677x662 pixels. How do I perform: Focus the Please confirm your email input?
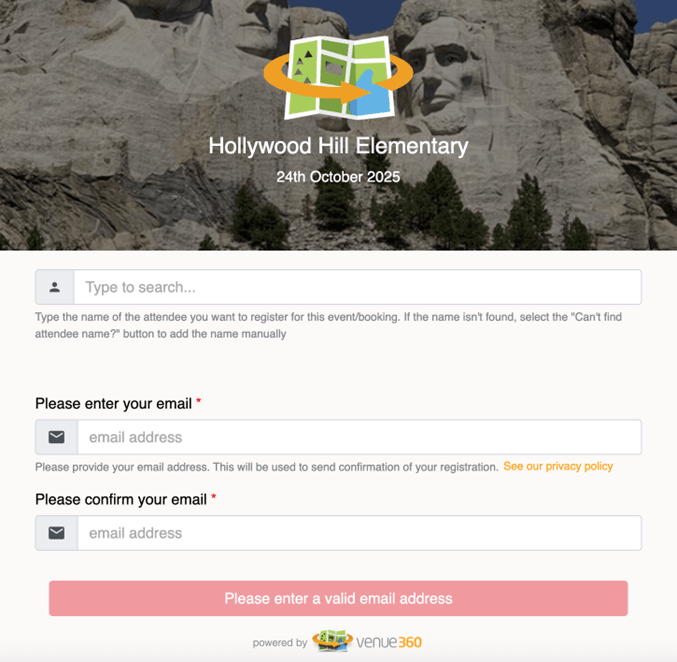pos(359,533)
